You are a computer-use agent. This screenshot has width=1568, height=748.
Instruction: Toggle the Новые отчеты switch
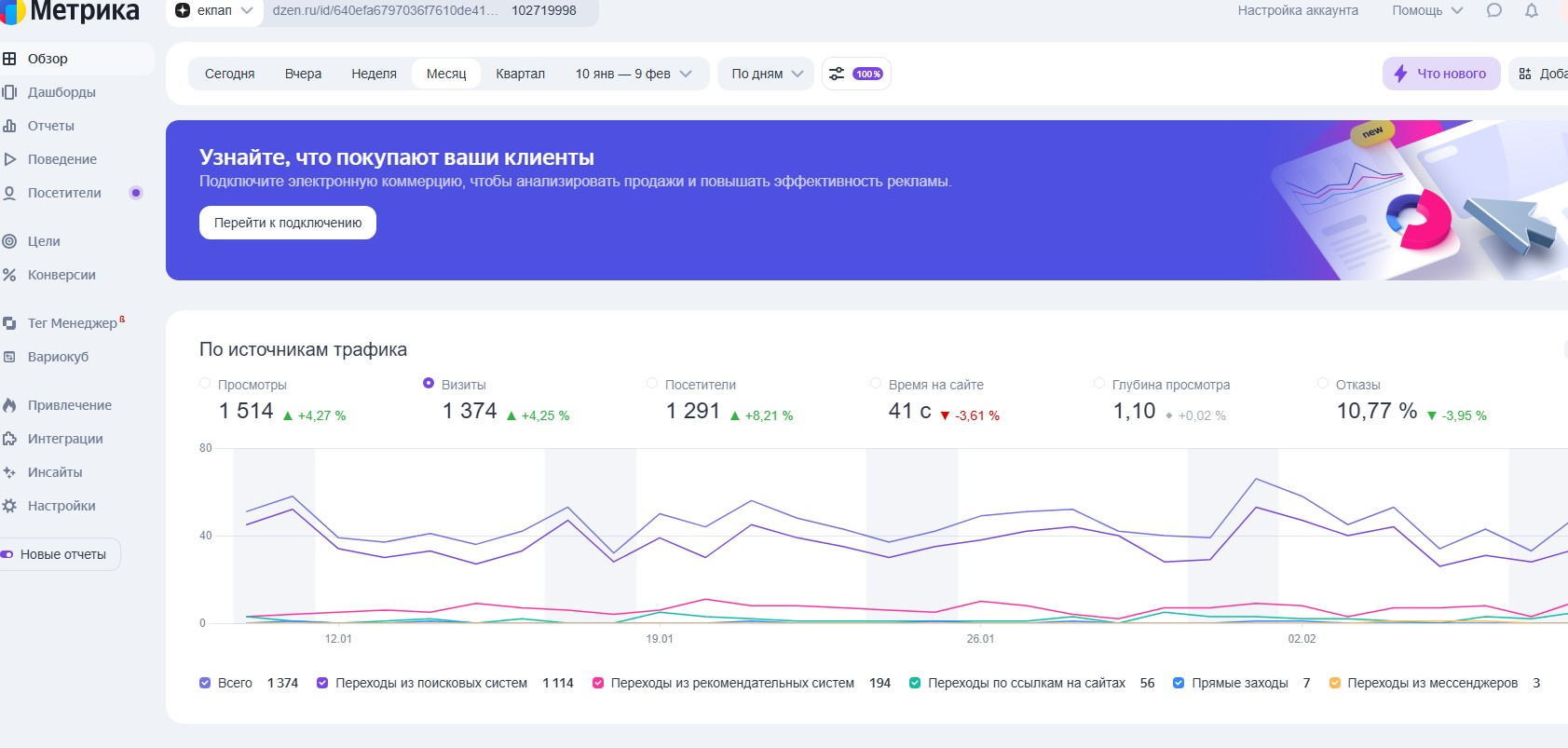[7, 554]
